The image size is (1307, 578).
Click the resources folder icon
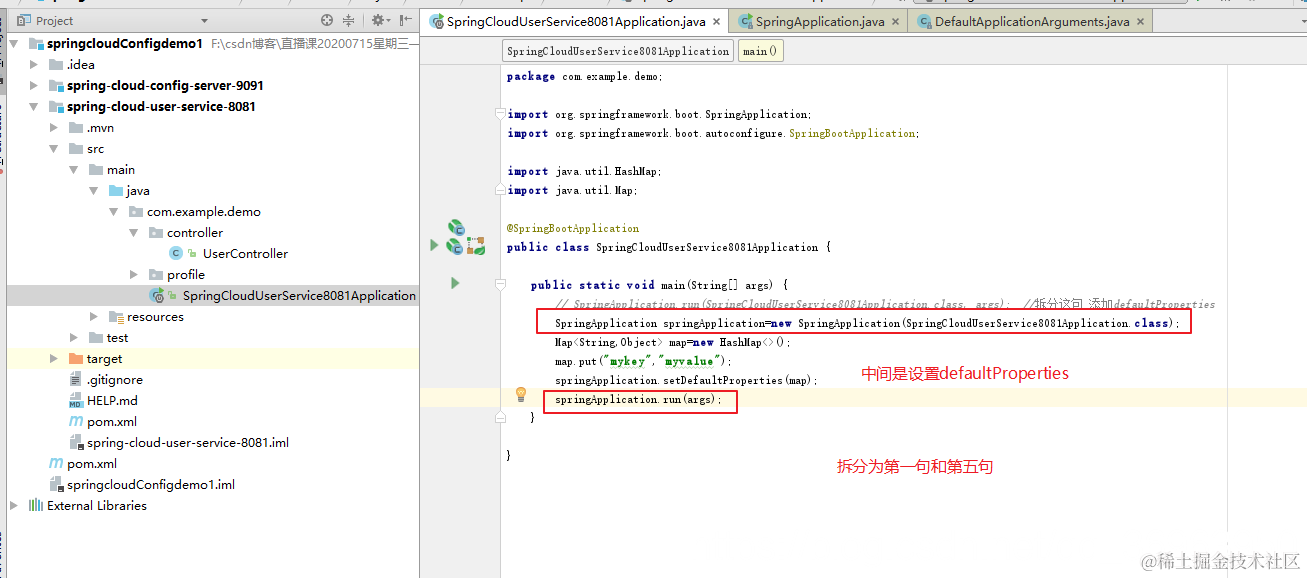pyautogui.click(x=116, y=316)
